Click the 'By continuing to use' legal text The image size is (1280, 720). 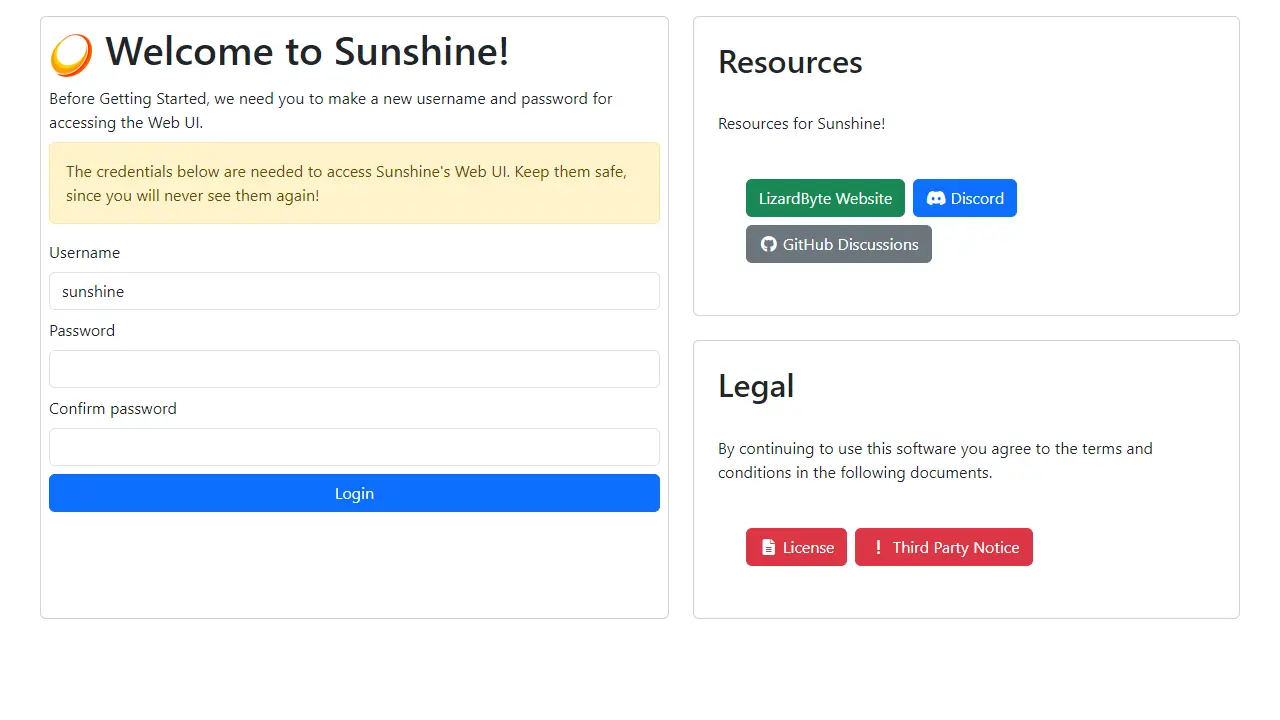[935, 460]
